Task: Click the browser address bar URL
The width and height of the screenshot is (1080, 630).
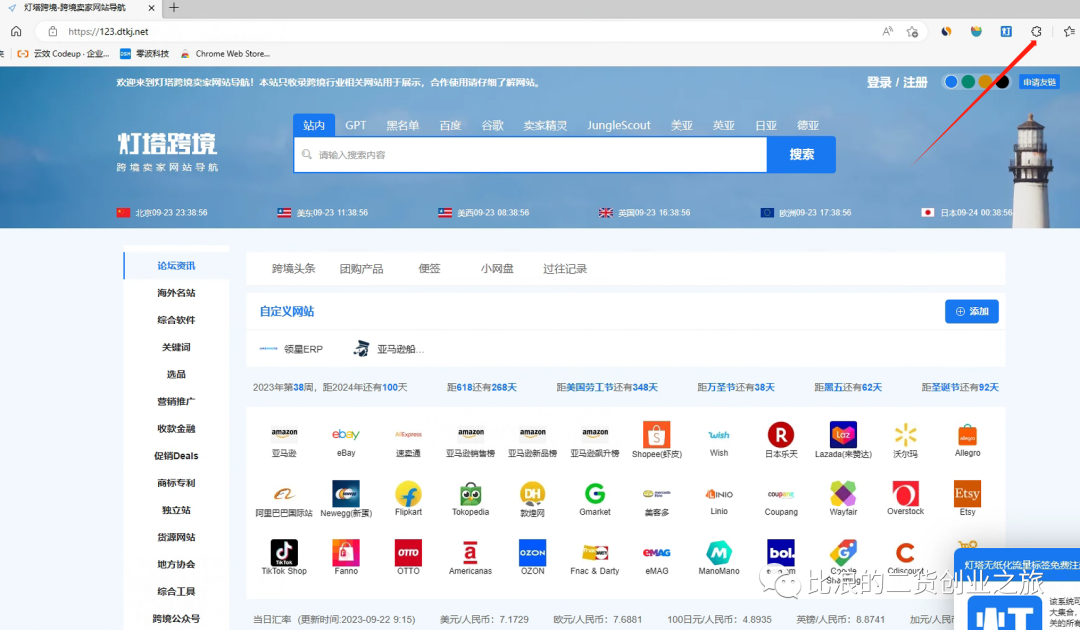Action: click(108, 32)
